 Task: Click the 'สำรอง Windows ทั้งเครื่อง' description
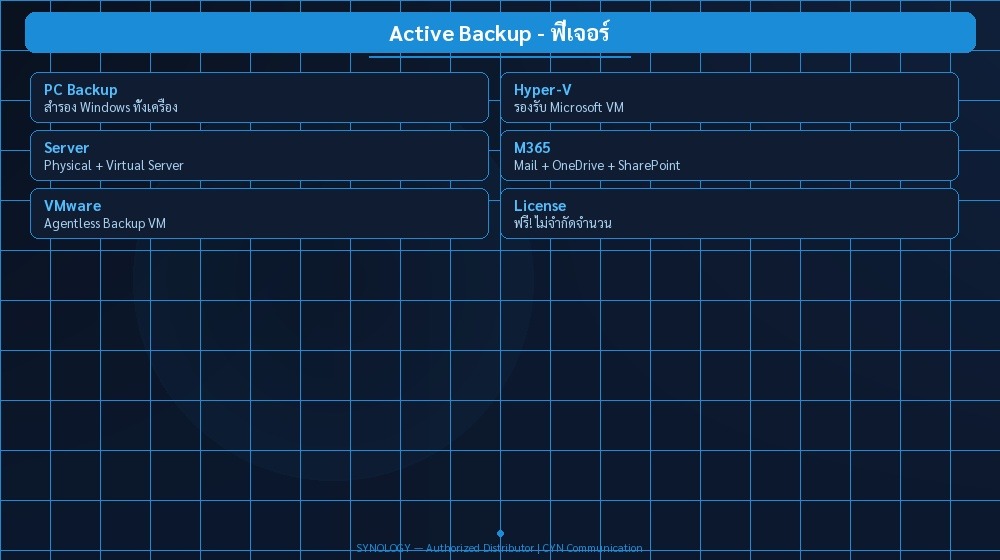[110, 107]
